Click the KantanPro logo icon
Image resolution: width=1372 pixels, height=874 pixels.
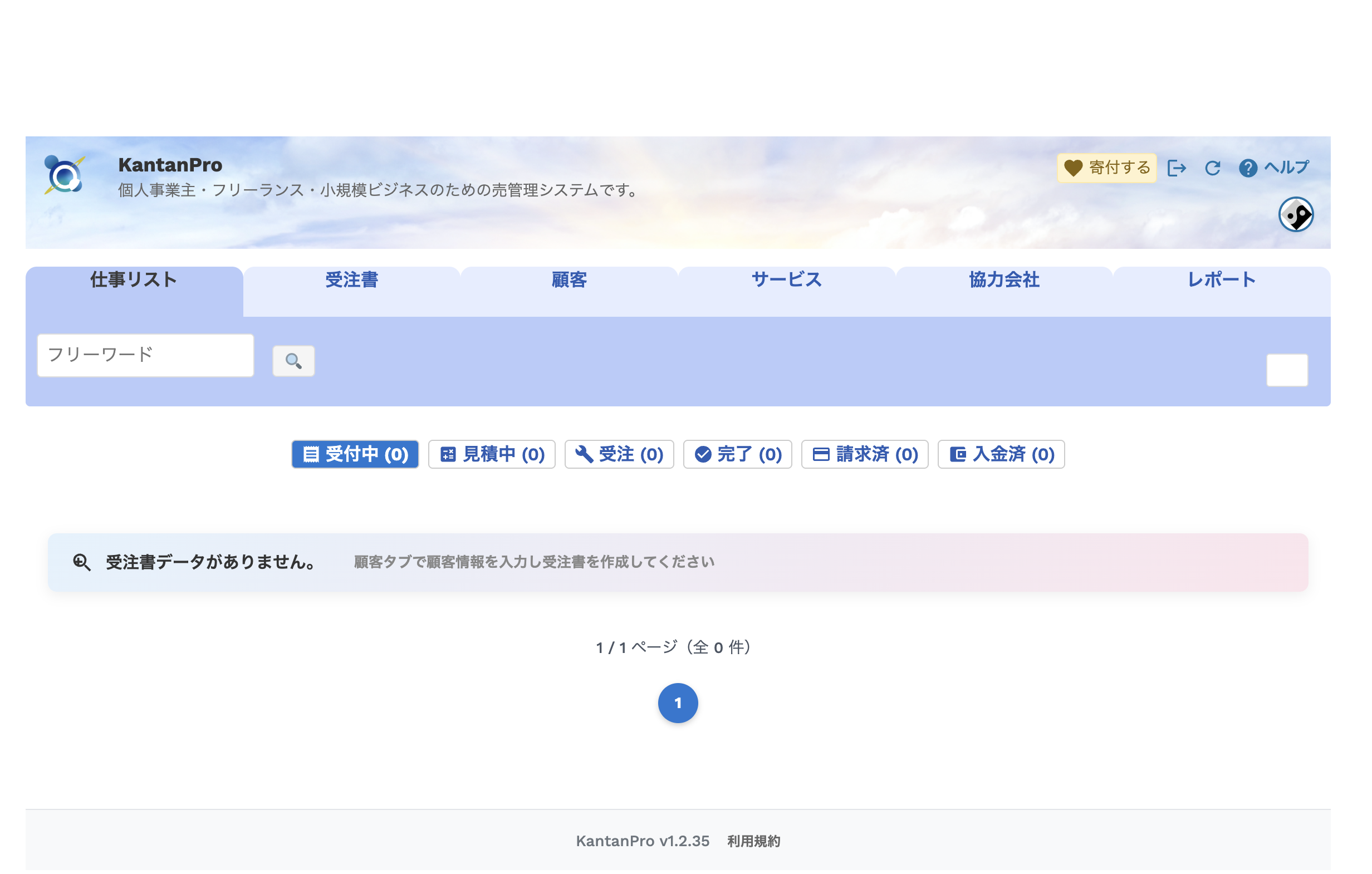coord(65,175)
